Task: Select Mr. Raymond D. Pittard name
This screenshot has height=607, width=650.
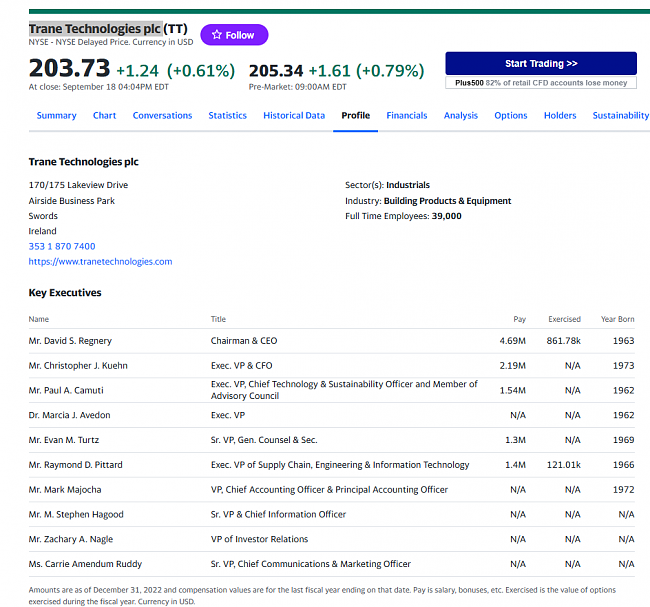Action: point(75,465)
